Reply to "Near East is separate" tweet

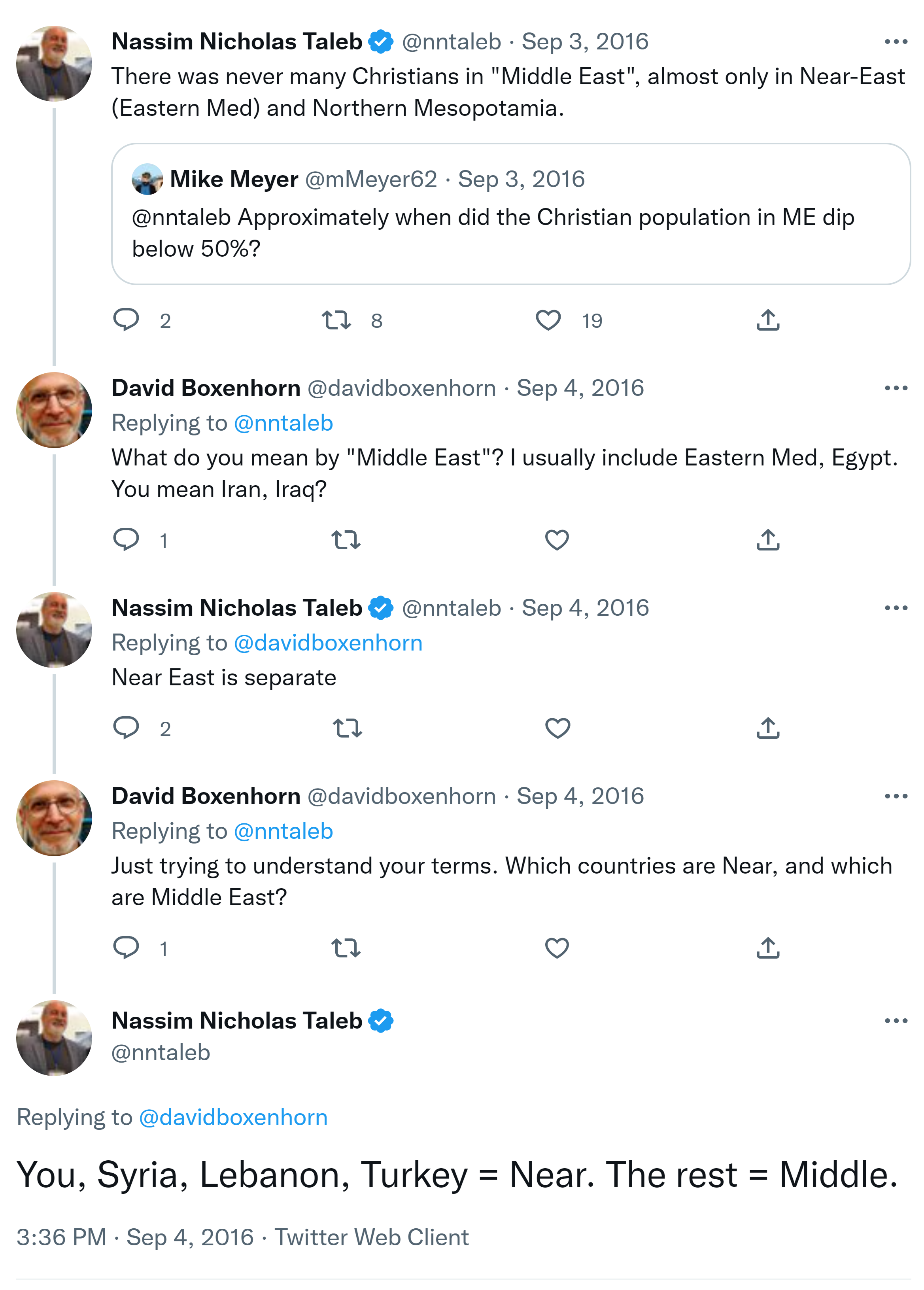coord(126,728)
